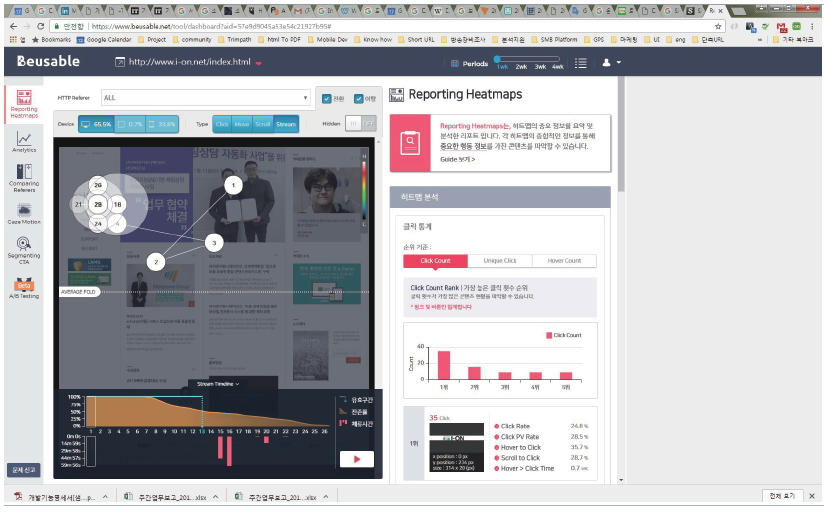The image size is (829, 514).
Task: Open Comparing Referers in the sidebar
Action: (x=24, y=176)
